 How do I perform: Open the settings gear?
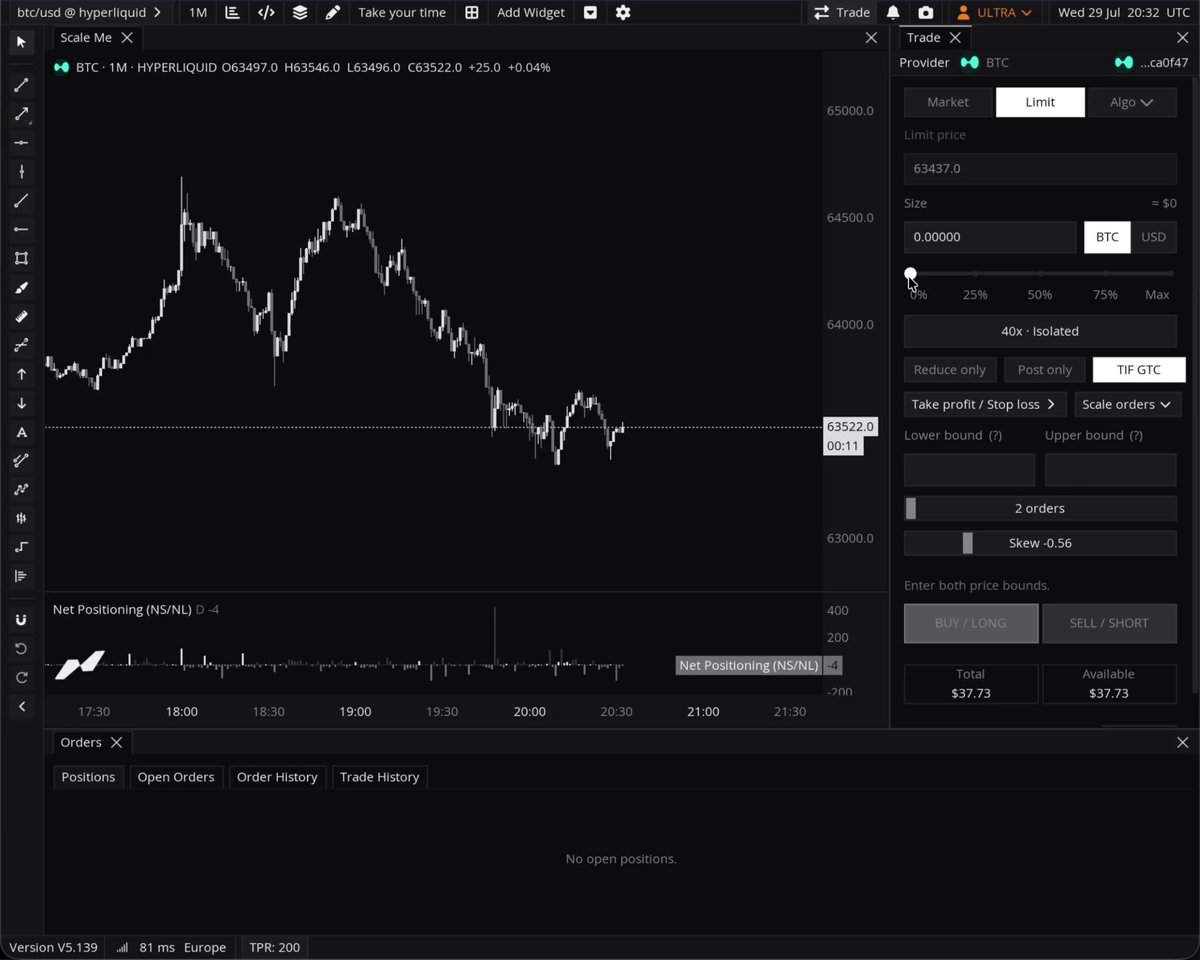(x=623, y=12)
